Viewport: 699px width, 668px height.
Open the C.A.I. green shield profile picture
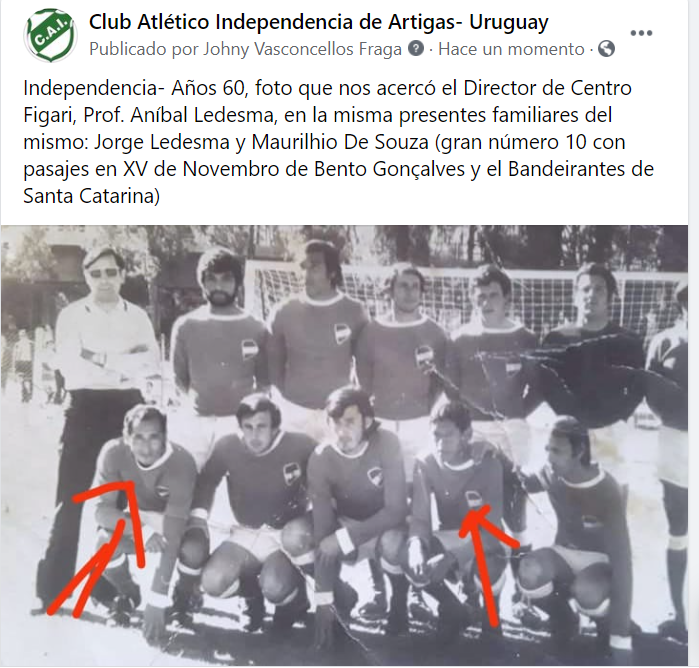point(50,35)
